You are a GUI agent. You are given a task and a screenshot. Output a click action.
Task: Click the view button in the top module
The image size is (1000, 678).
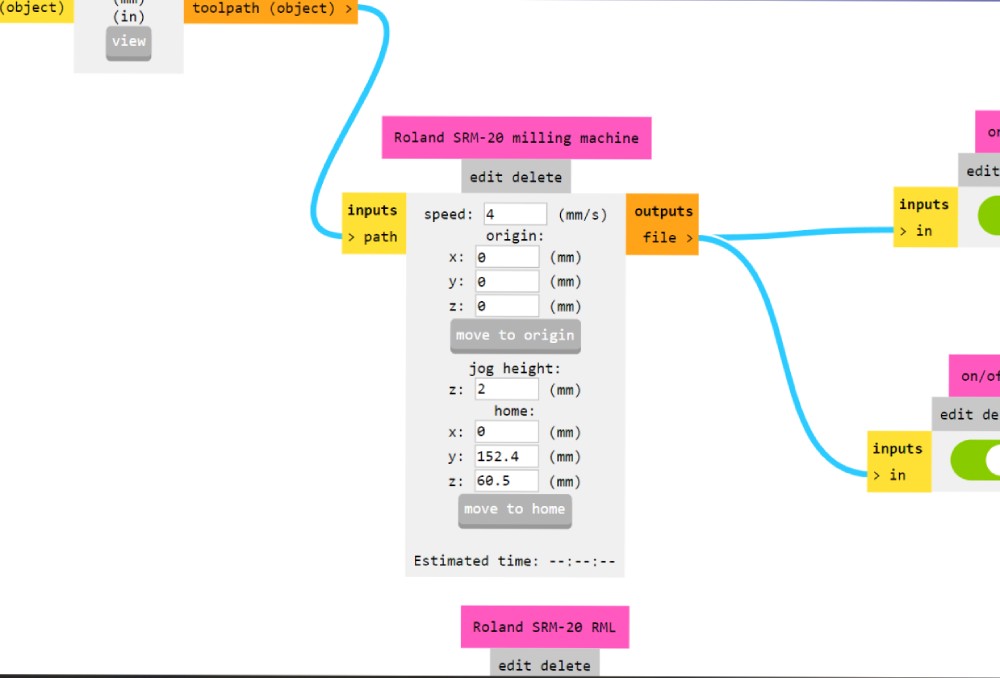click(129, 43)
